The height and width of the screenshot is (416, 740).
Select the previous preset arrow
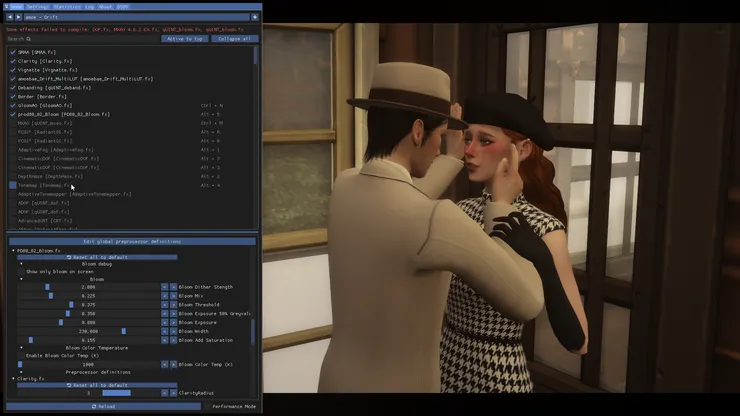point(10,17)
